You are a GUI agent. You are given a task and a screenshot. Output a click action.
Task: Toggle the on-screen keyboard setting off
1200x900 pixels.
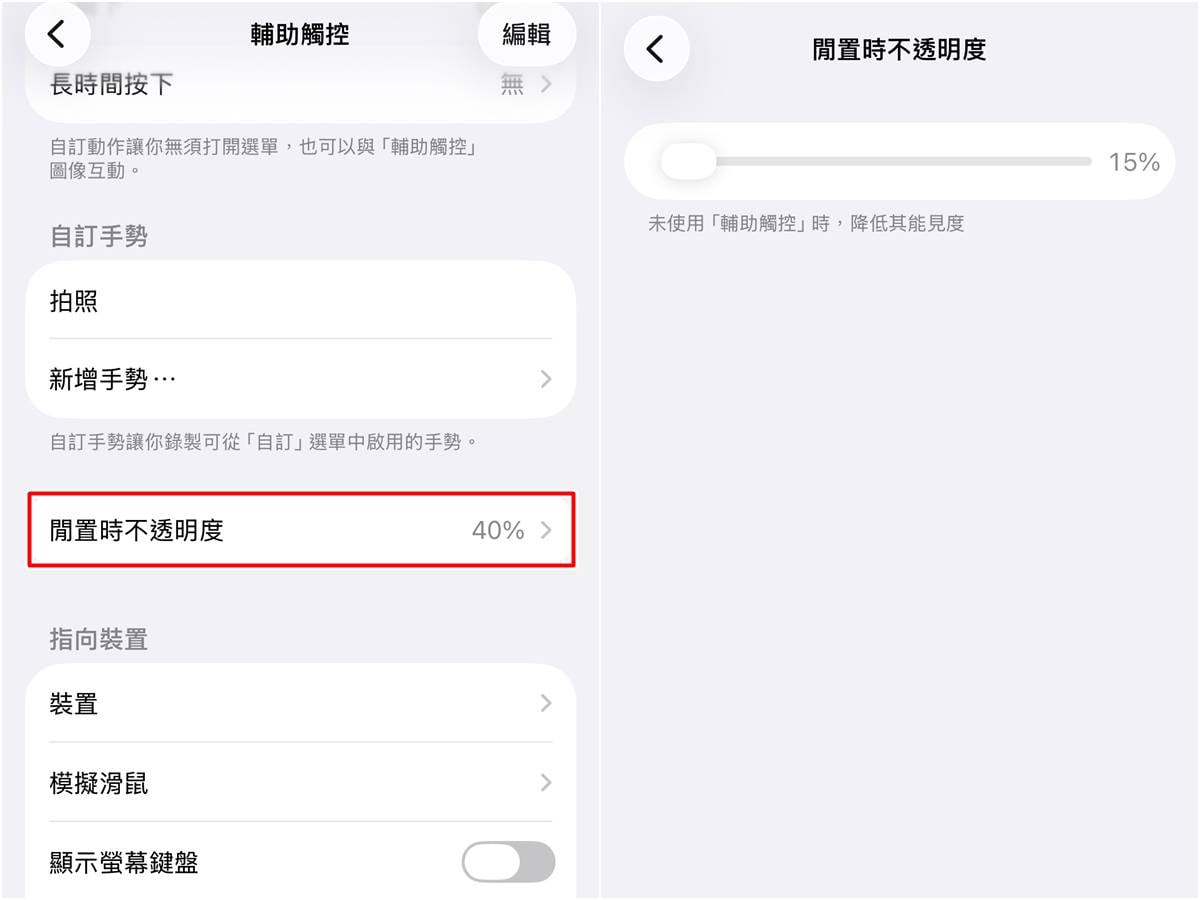click(x=507, y=862)
